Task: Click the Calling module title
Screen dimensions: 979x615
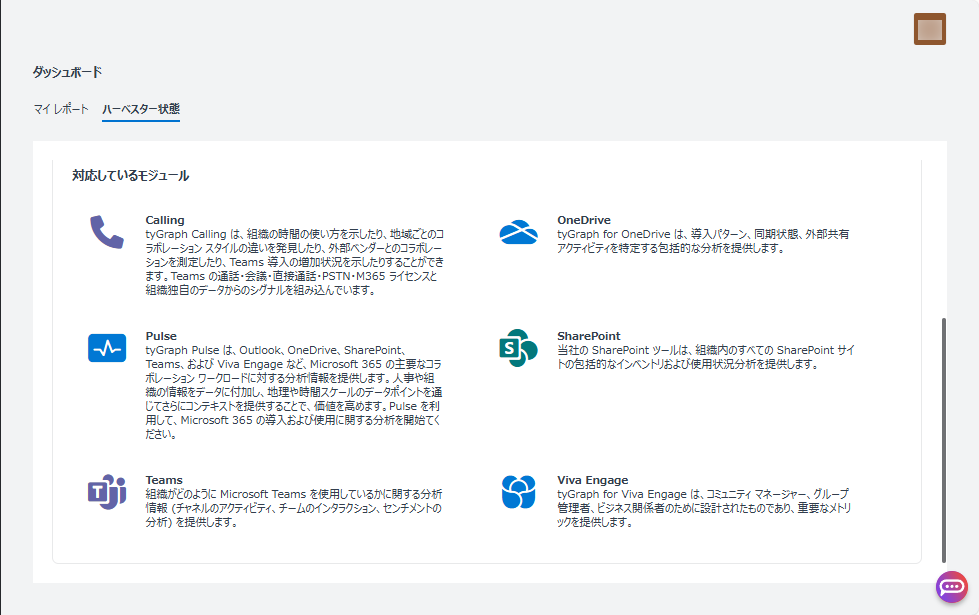Action: (165, 220)
